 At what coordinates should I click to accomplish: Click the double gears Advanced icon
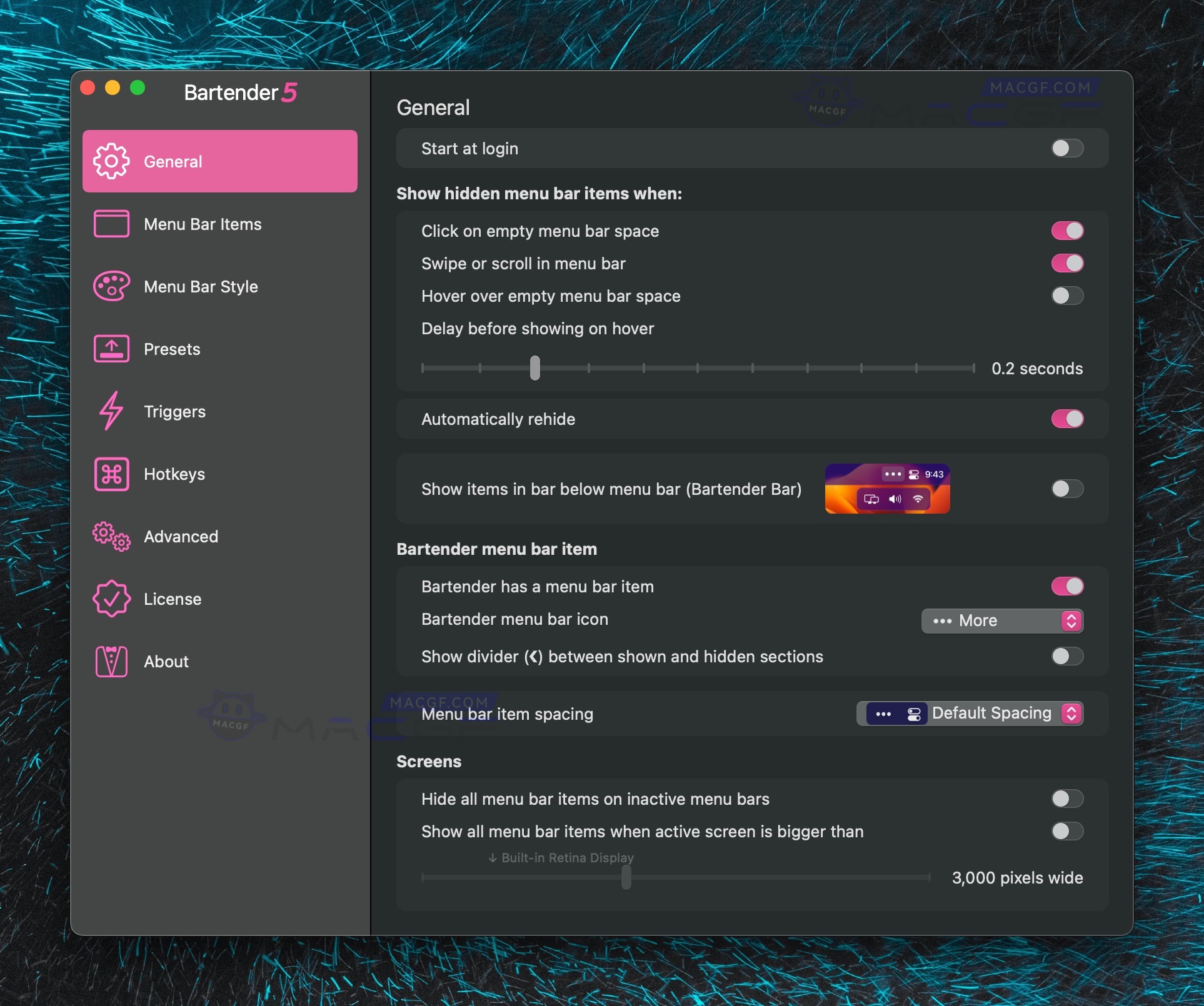pyautogui.click(x=111, y=536)
